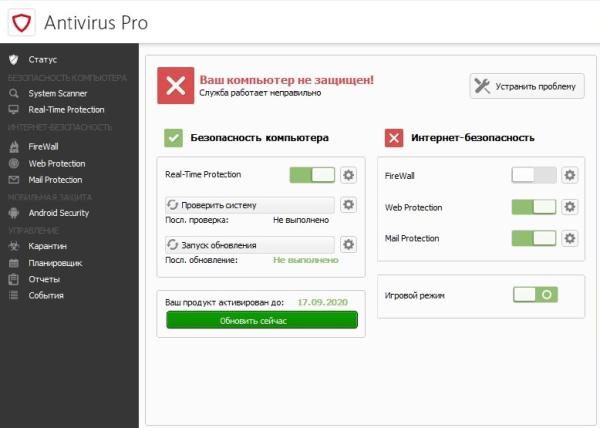Start scan with Проверить систему button
This screenshot has height=428, width=600.
(x=249, y=205)
